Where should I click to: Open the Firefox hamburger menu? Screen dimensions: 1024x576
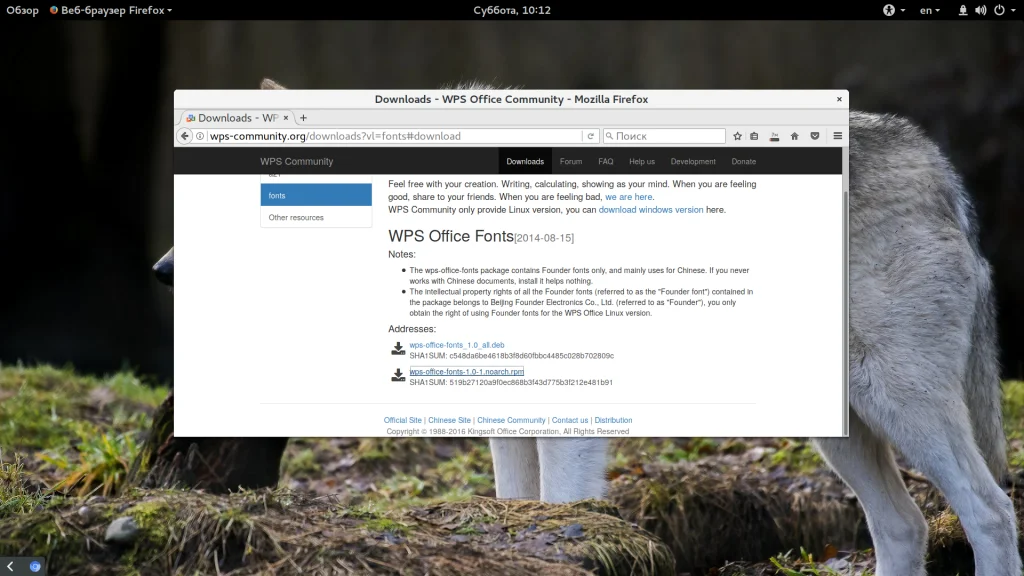[x=837, y=136]
